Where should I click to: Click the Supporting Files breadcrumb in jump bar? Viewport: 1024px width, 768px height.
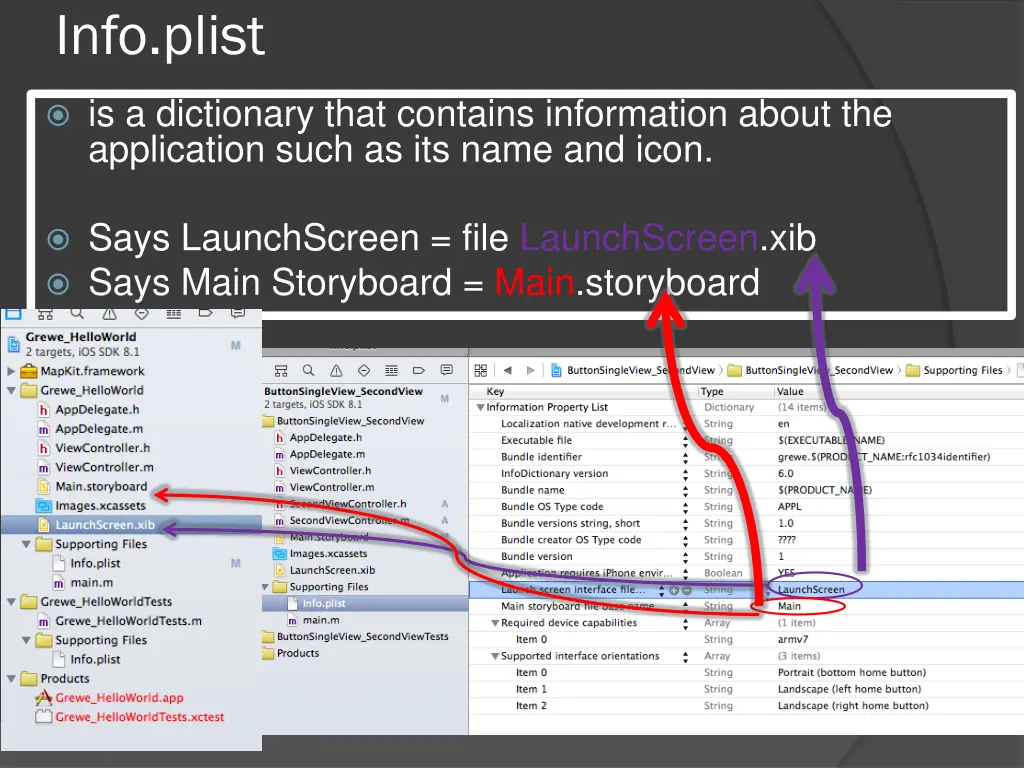[x=954, y=370]
